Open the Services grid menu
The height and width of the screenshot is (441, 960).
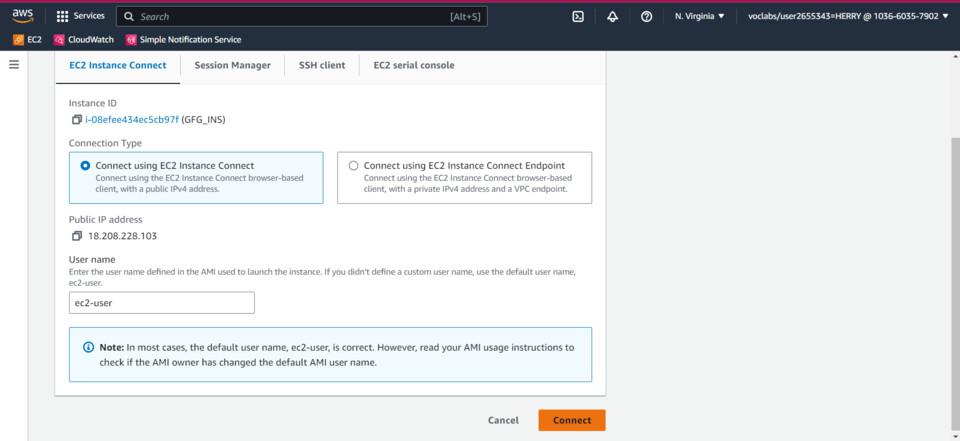click(x=80, y=16)
